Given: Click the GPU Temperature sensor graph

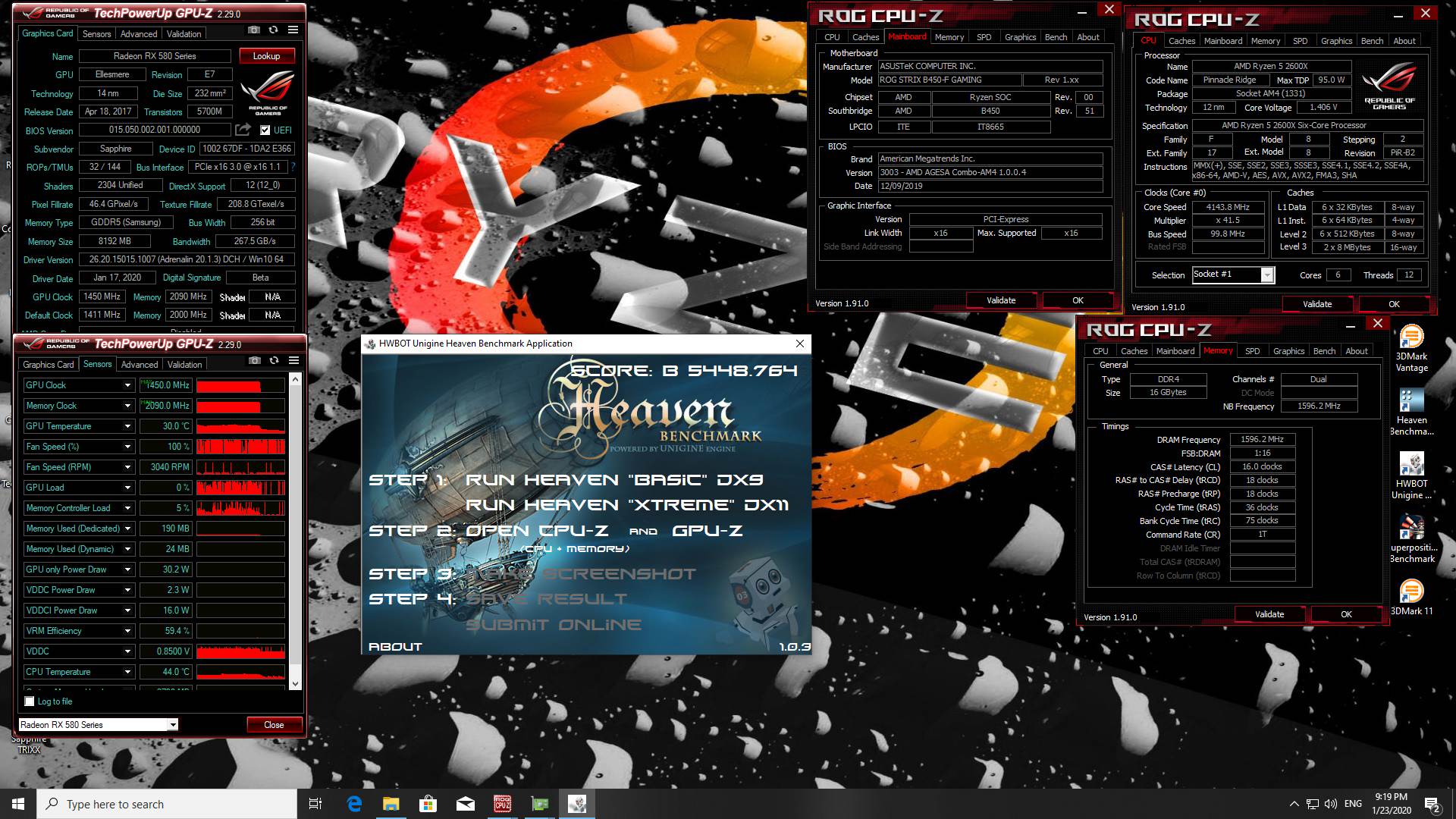Looking at the screenshot, I should click(x=240, y=426).
